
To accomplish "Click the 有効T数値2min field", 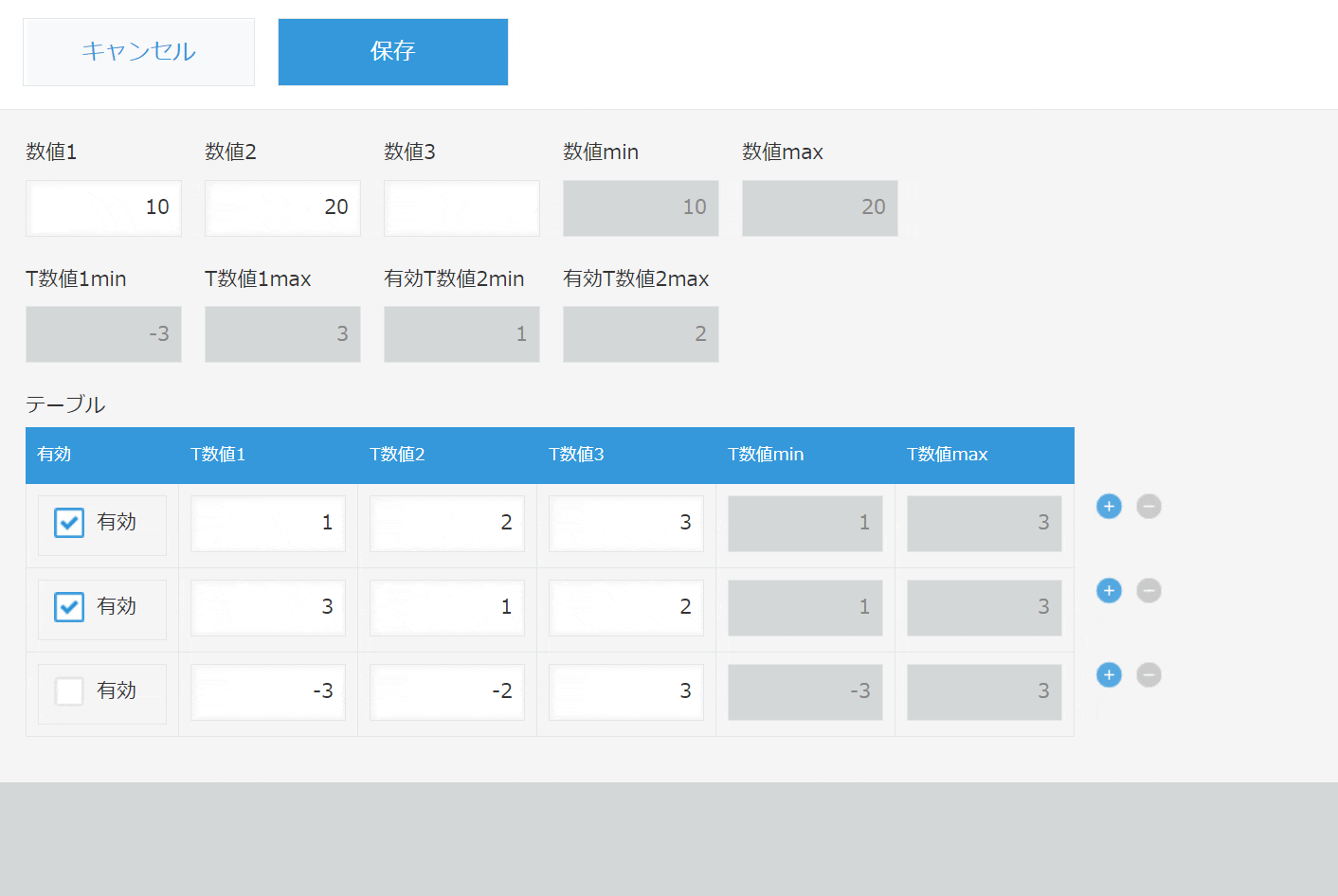I will (x=461, y=334).
